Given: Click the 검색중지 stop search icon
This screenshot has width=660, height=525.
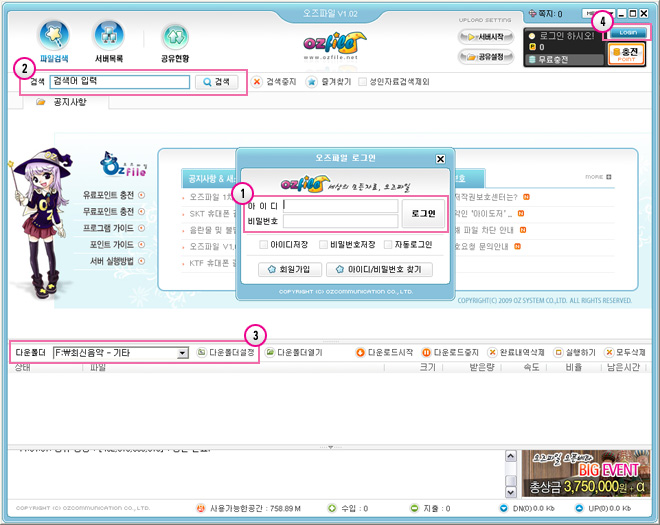Looking at the screenshot, I should (257, 82).
